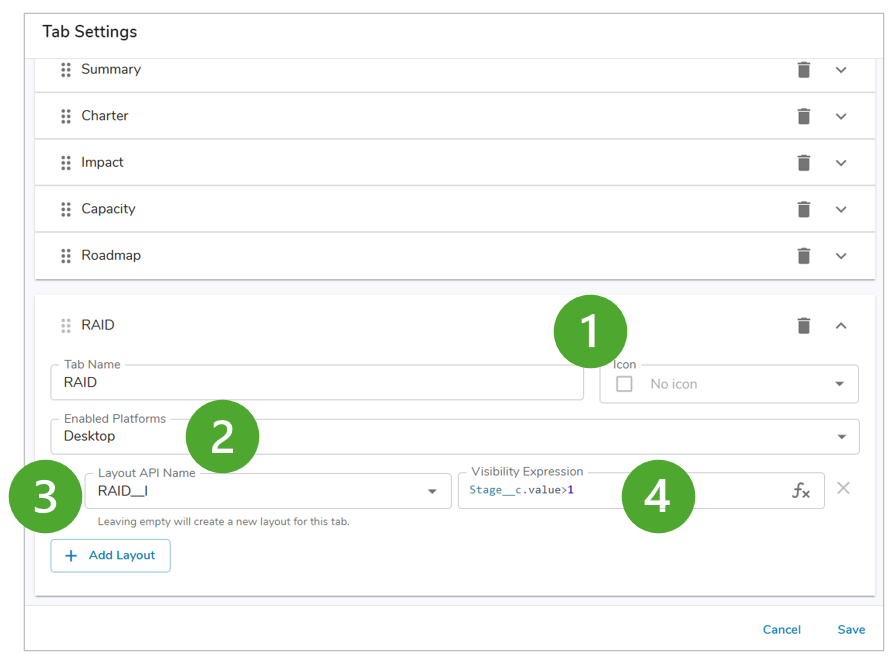Click the Add Layout button
The image size is (891, 662).
(x=110, y=556)
